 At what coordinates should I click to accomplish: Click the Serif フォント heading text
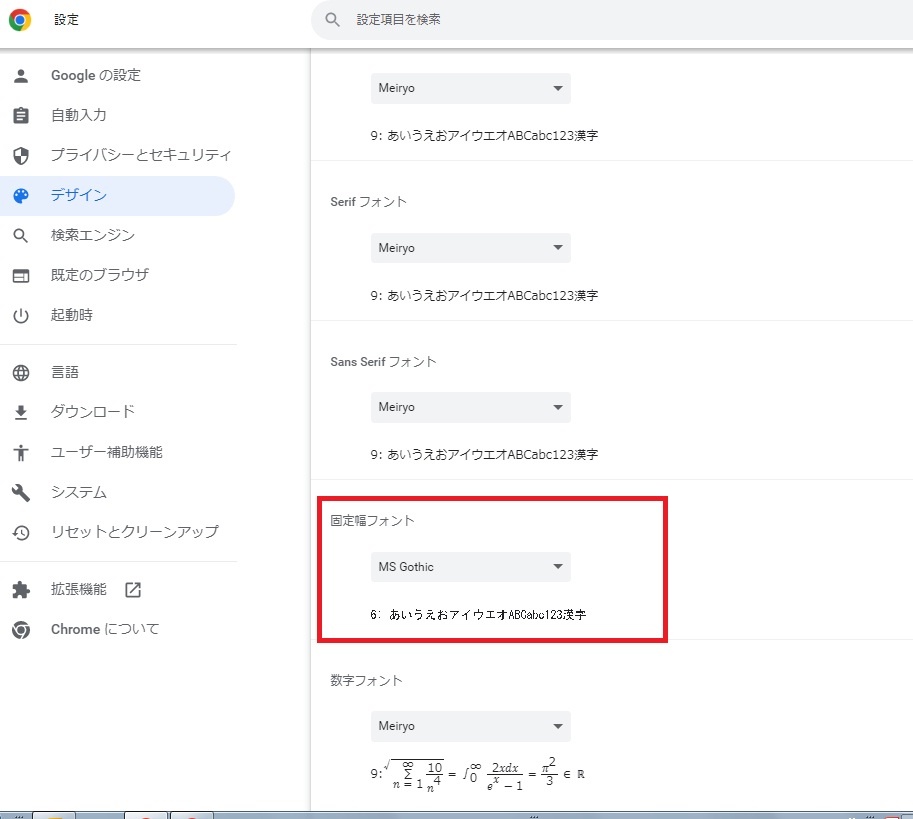[369, 202]
